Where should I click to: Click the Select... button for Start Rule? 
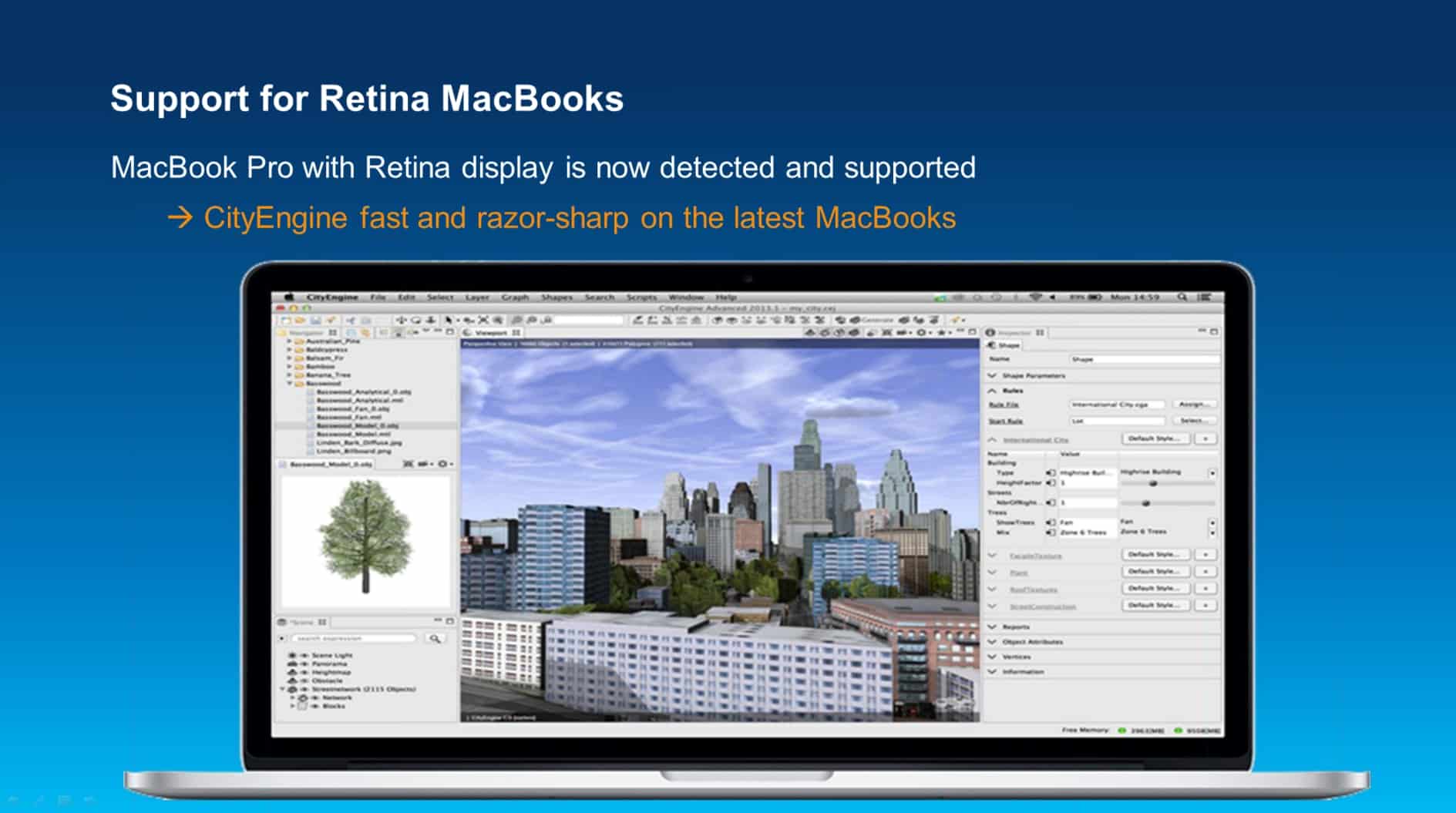point(1194,421)
